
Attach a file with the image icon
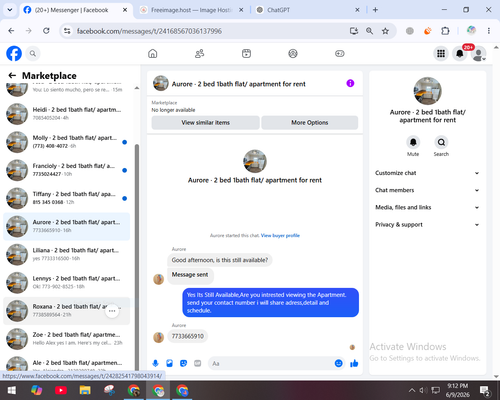coord(169,363)
